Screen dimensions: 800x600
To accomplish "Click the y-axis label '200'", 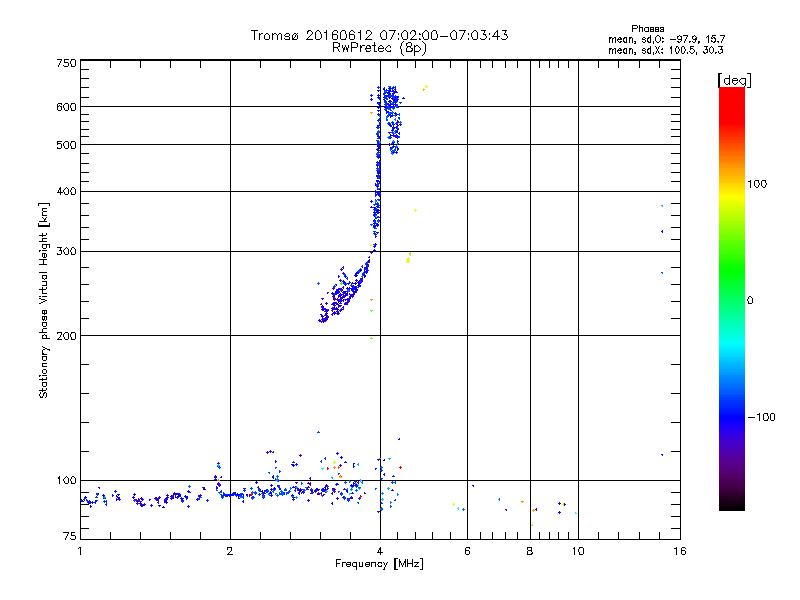I will click(x=66, y=336).
